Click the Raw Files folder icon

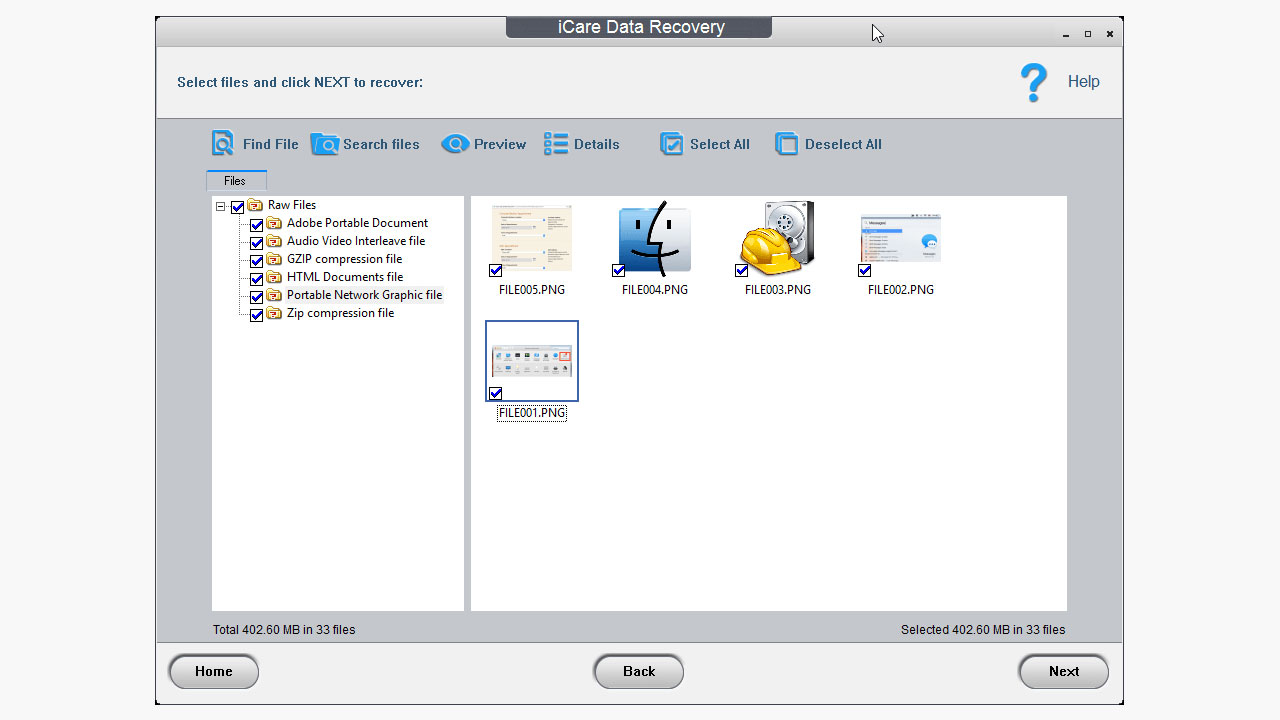[x=255, y=205]
